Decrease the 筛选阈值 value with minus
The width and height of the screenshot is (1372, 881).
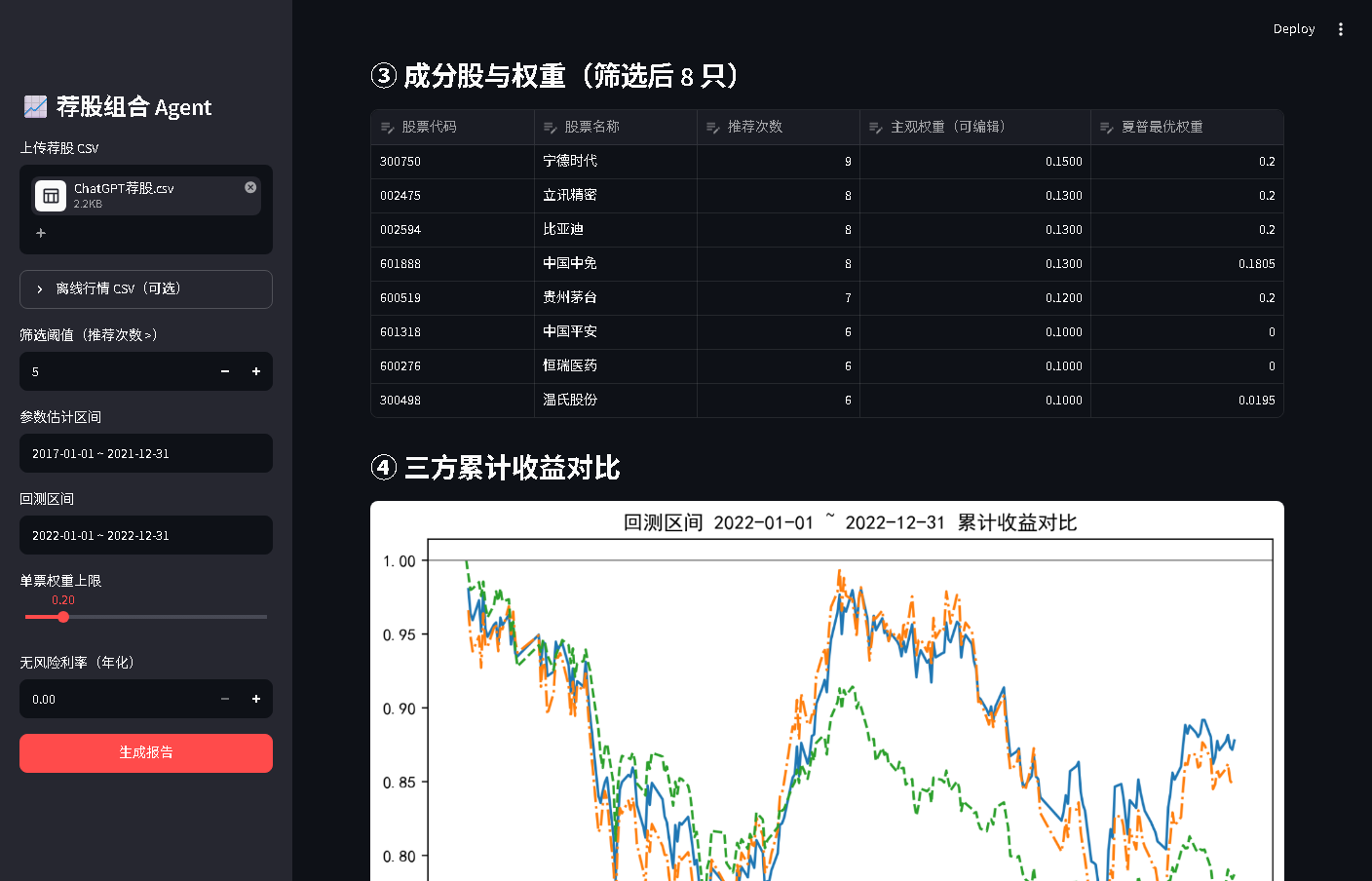click(x=225, y=371)
